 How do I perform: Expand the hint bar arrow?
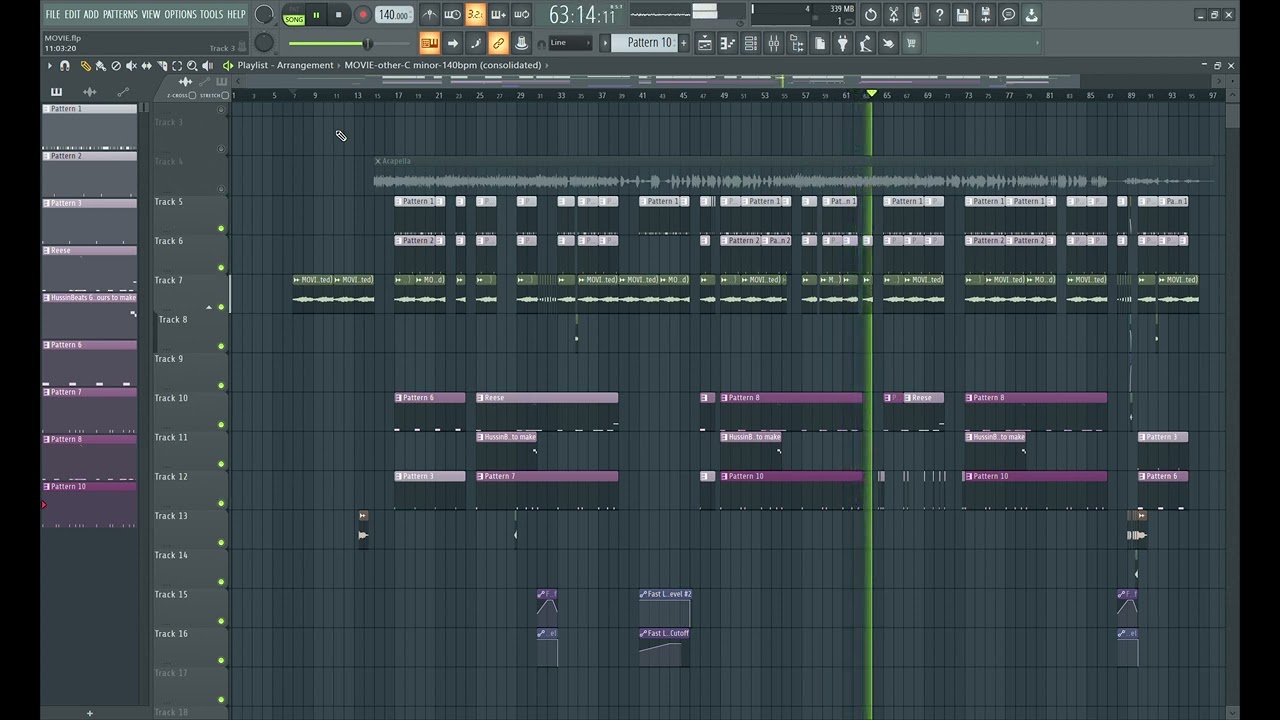[1037, 43]
